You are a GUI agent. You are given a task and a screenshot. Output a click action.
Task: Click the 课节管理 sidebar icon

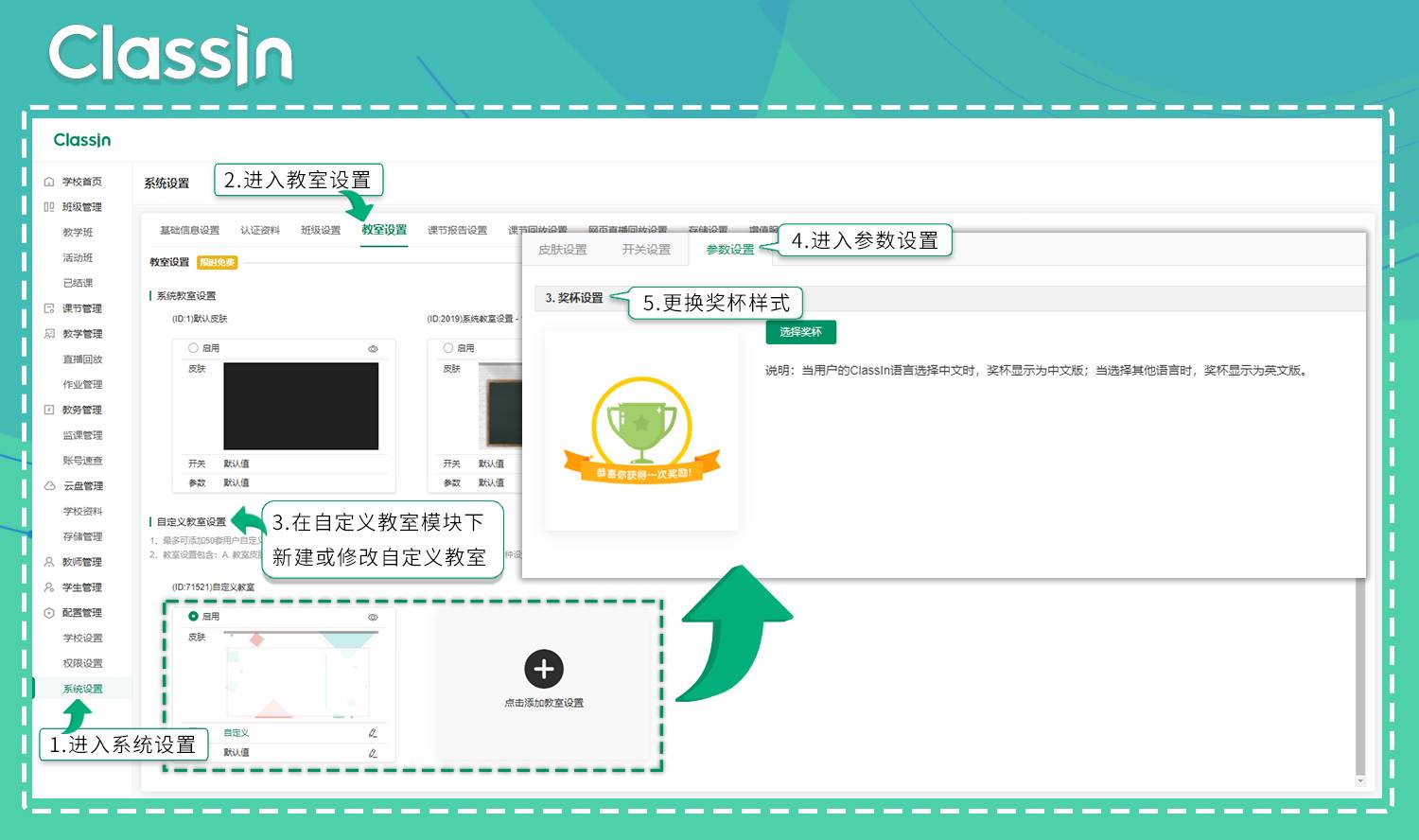point(49,308)
